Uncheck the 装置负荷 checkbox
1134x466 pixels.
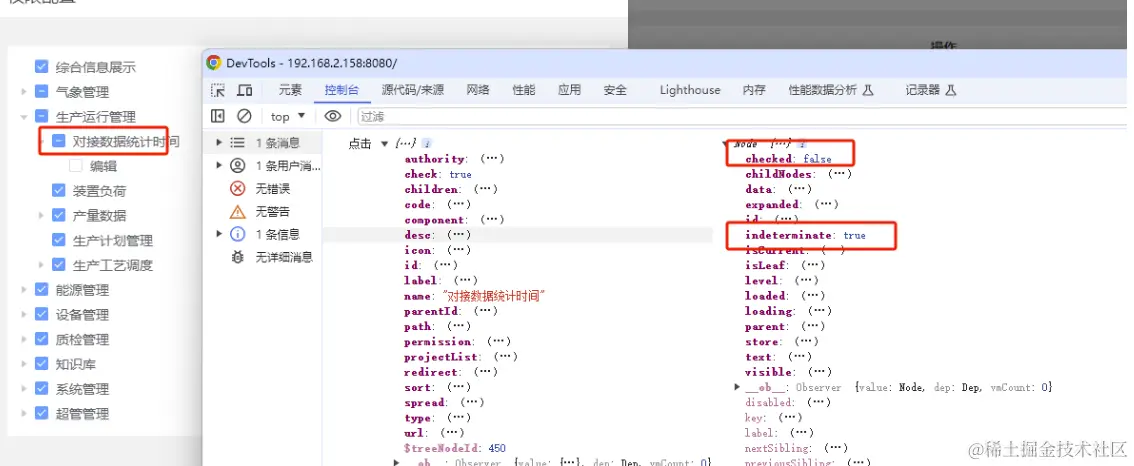(x=59, y=191)
